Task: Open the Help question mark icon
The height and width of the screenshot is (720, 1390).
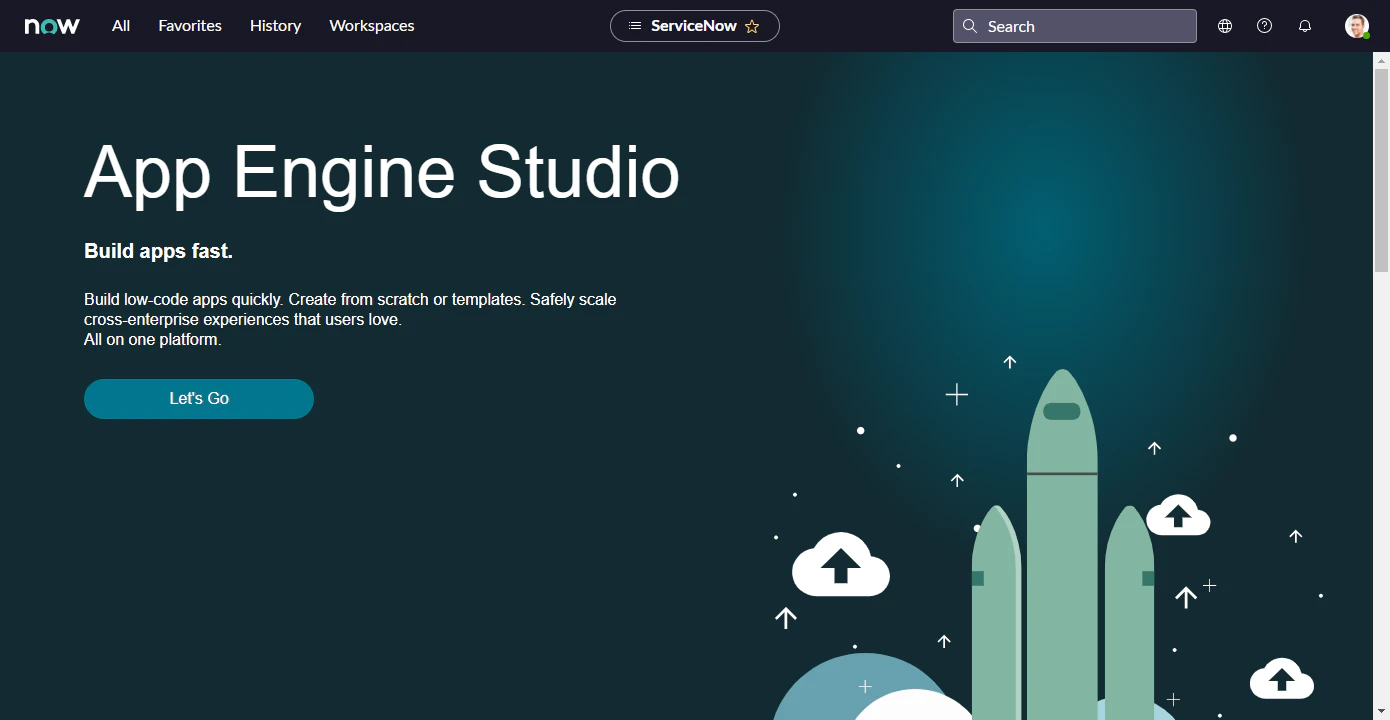Action: pos(1265,26)
